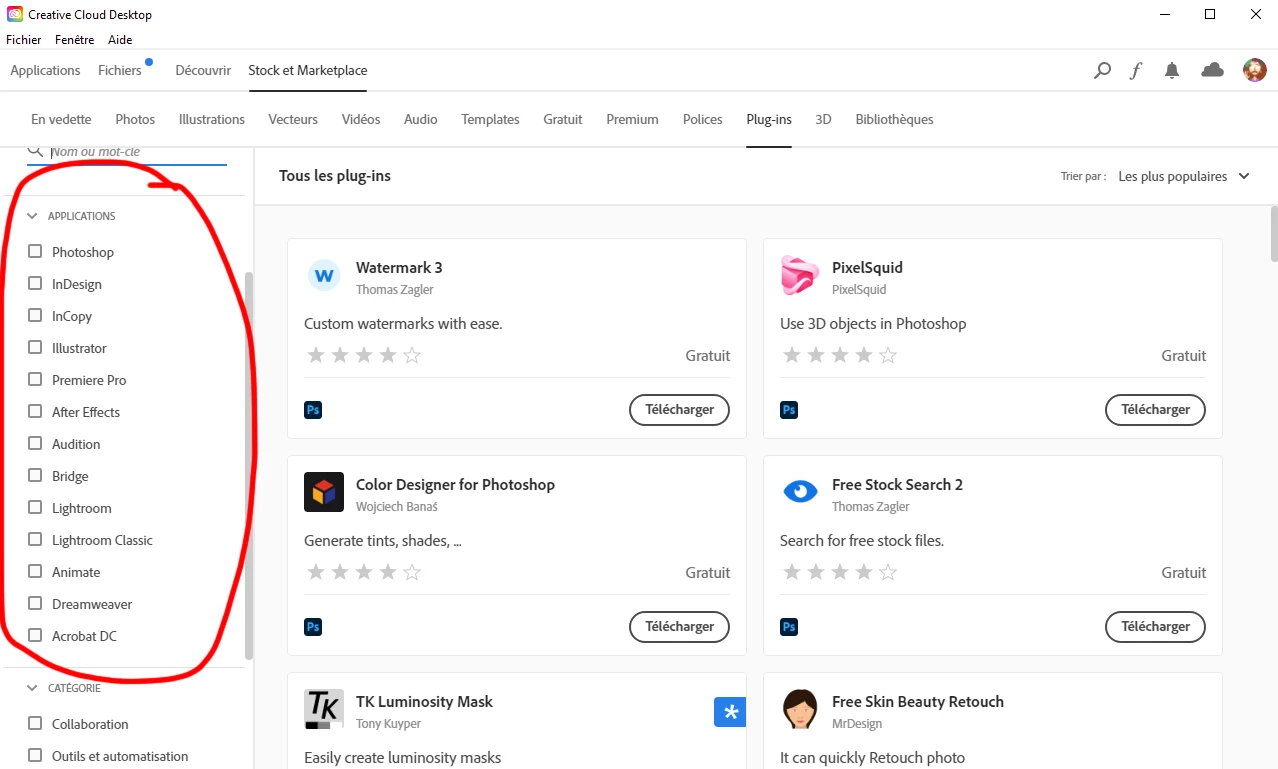Viewport: 1278px width, 769px height.
Task: Switch to the Fichiers tab
Action: pos(120,70)
